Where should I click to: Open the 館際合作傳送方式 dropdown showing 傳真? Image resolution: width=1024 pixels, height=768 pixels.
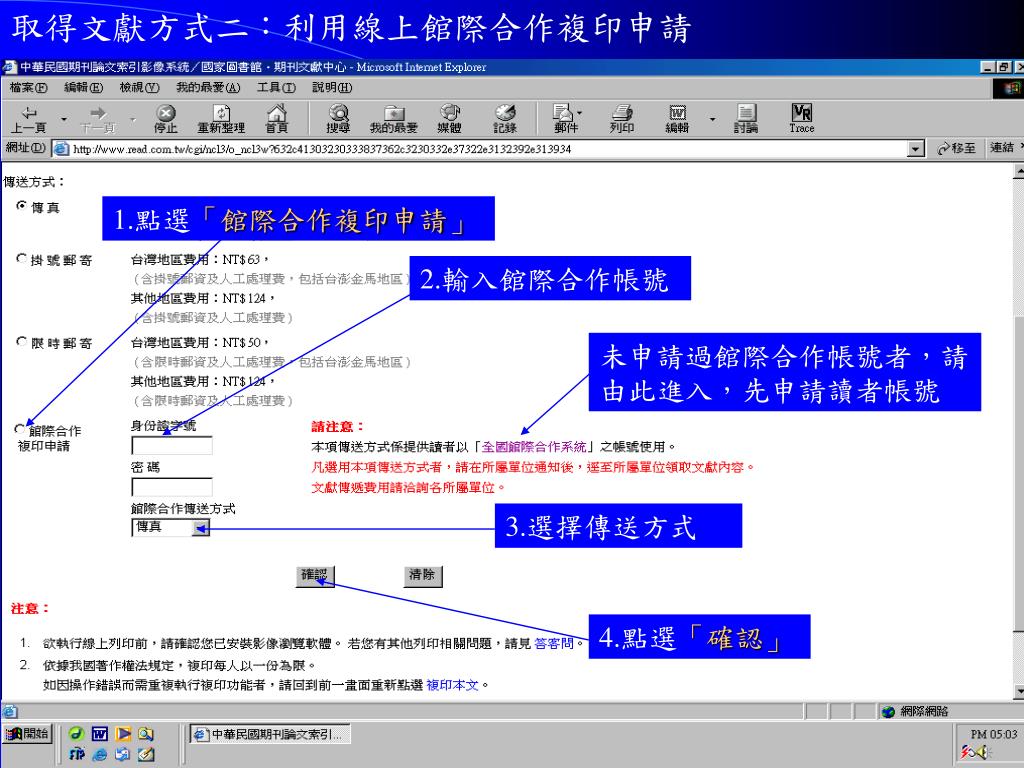(171, 528)
